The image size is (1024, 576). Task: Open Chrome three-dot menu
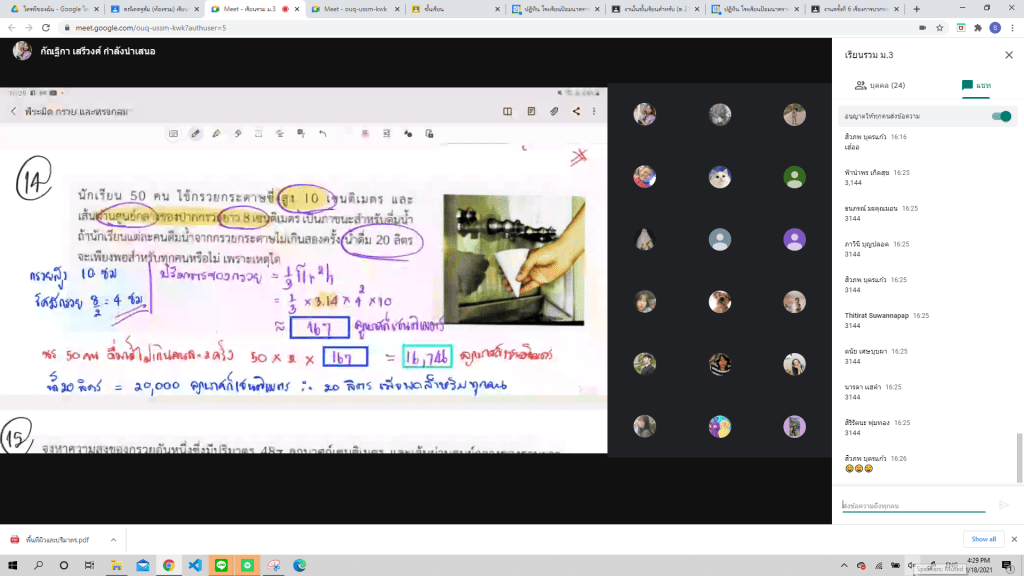pyautogui.click(x=1012, y=28)
